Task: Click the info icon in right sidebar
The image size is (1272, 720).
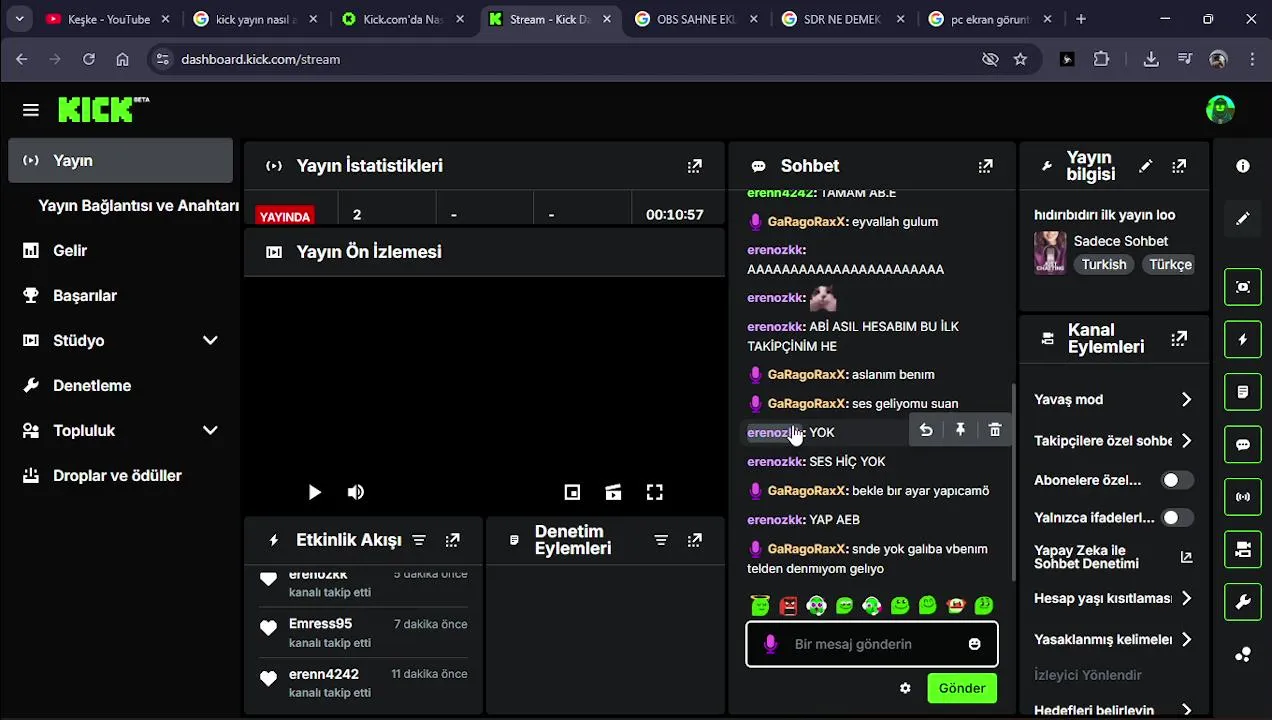Action: click(1243, 166)
